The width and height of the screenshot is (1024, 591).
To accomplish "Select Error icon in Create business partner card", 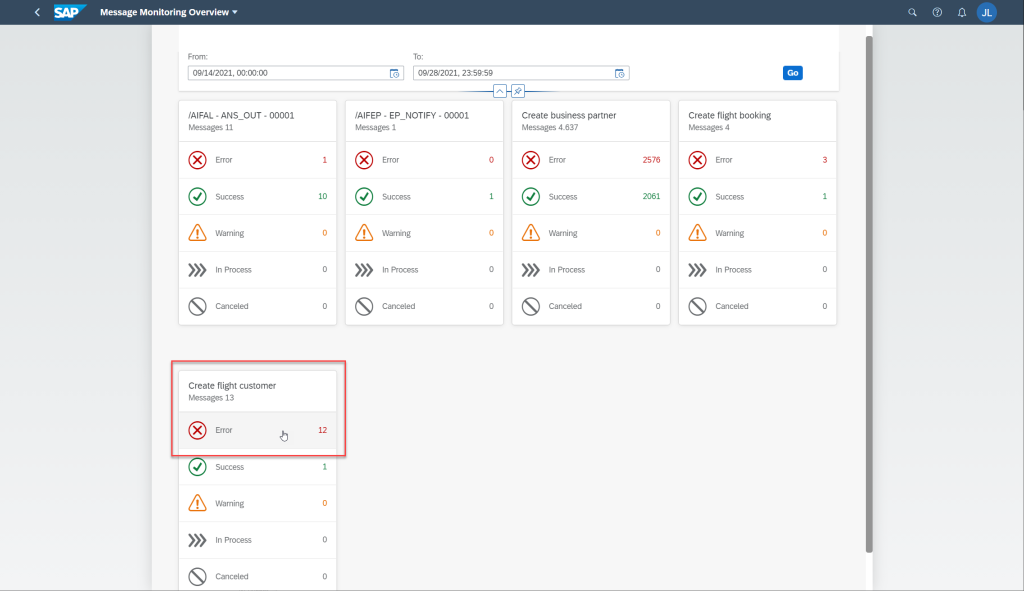I will coord(531,160).
